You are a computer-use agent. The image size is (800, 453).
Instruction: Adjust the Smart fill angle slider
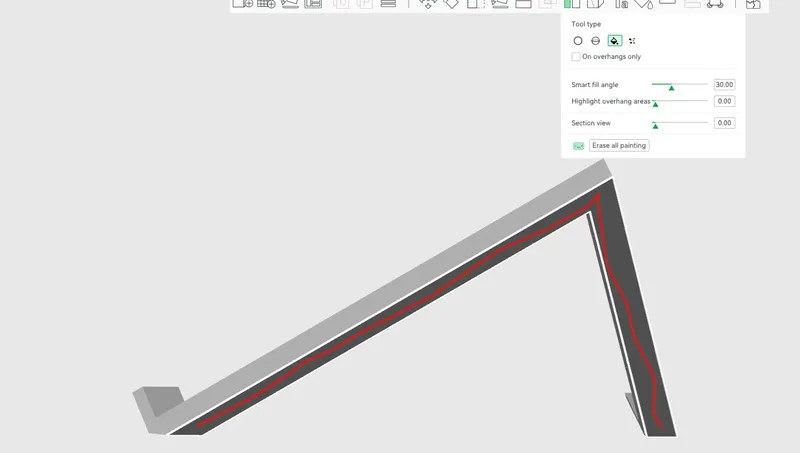pos(680,85)
